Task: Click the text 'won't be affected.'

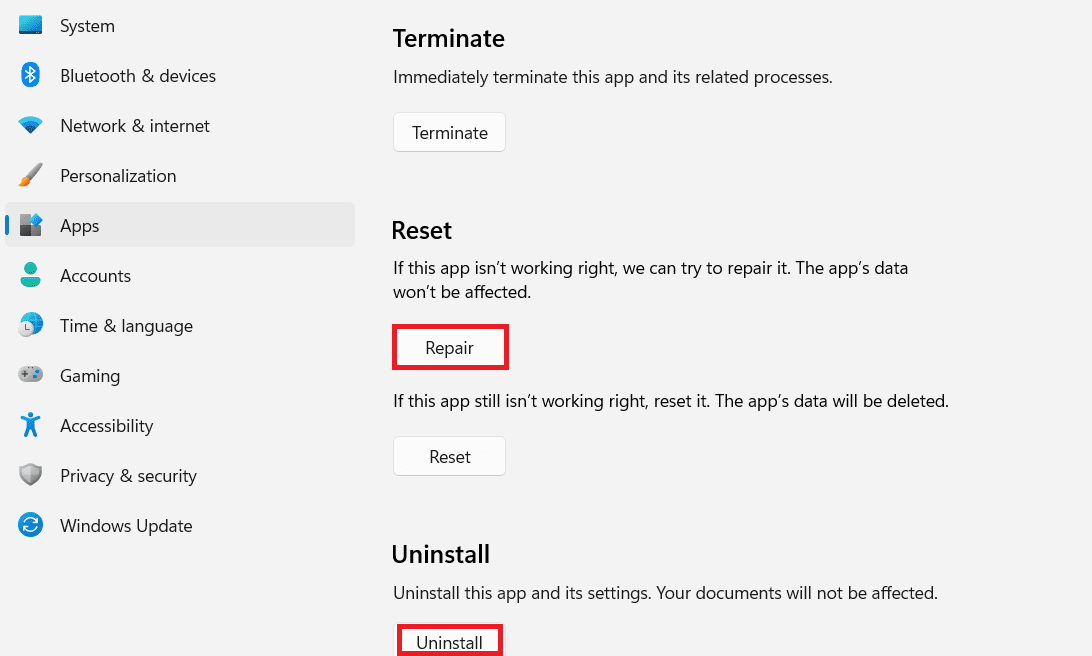Action: 462,292
